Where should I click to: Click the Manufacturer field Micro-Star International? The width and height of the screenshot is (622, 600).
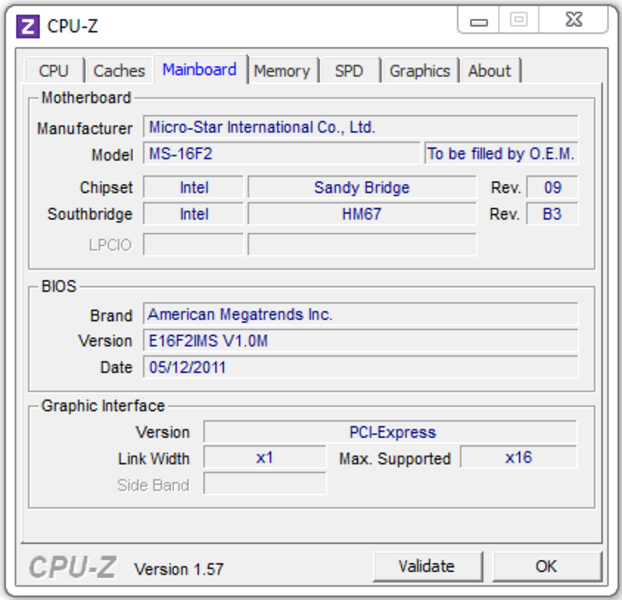pyautogui.click(x=360, y=127)
